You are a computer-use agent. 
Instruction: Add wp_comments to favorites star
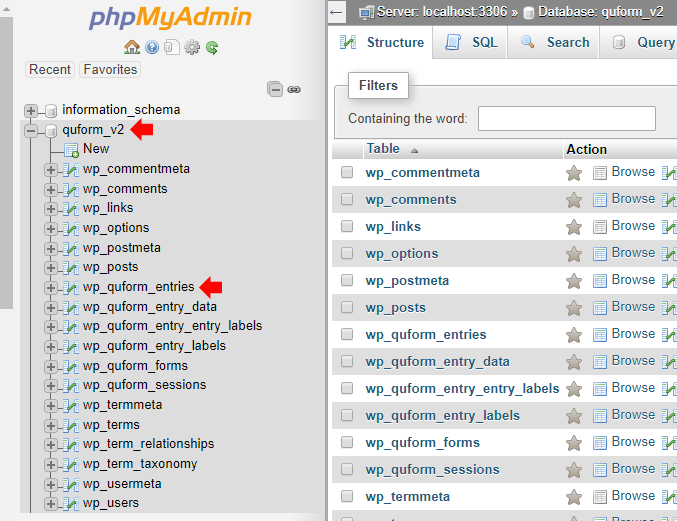coord(574,200)
